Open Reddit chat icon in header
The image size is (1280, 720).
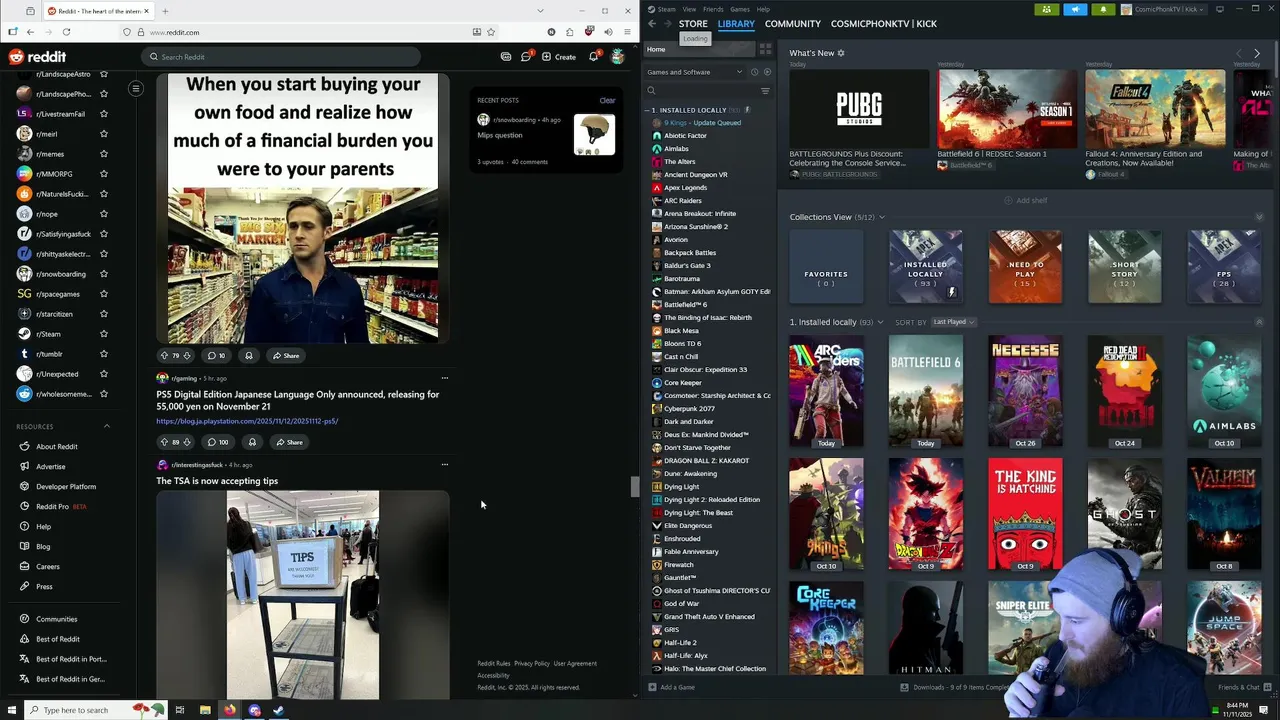[x=526, y=57]
